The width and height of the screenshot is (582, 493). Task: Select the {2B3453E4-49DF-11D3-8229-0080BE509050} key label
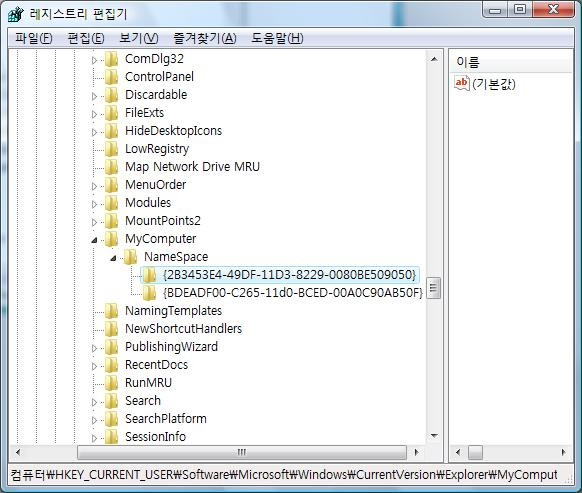tap(290, 275)
